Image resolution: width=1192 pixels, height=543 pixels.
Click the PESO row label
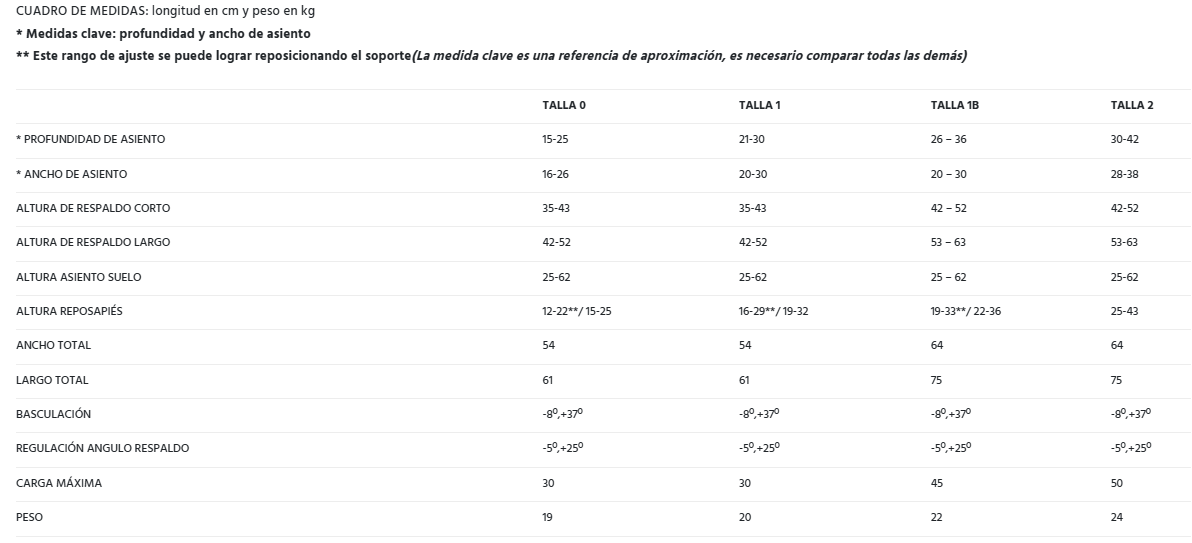click(29, 517)
